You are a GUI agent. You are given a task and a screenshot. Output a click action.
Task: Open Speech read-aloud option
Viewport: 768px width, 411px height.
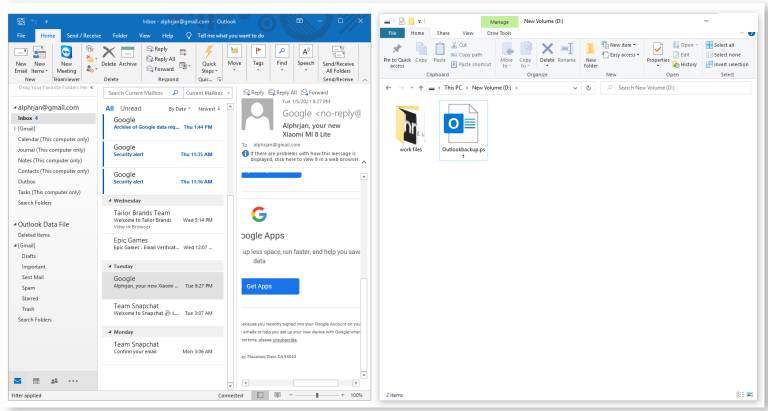tap(306, 57)
